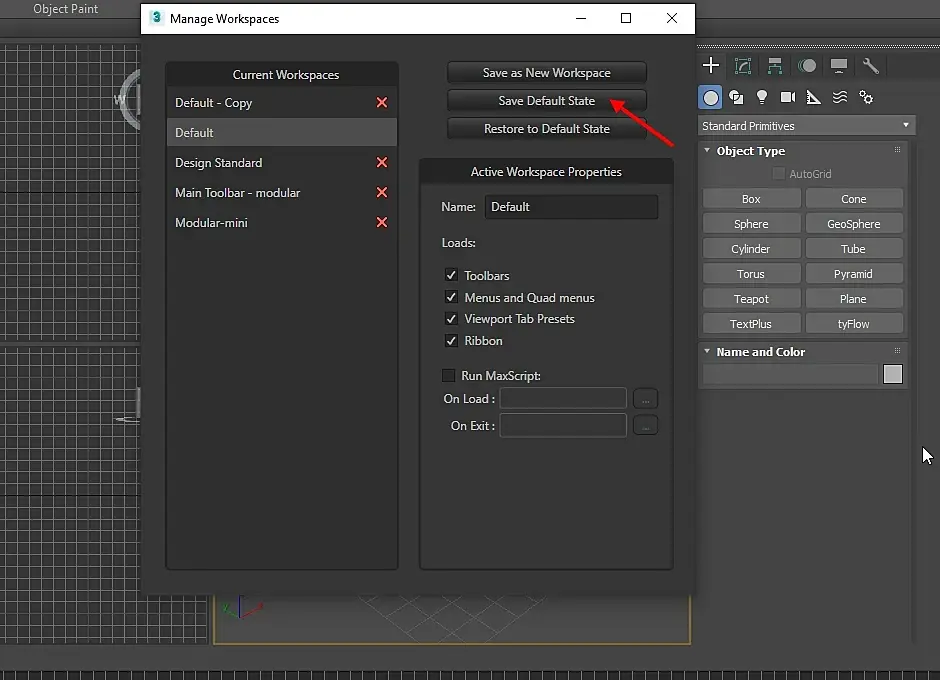Collapse the Name and Color rollout
This screenshot has height=680, width=940.
(x=760, y=352)
